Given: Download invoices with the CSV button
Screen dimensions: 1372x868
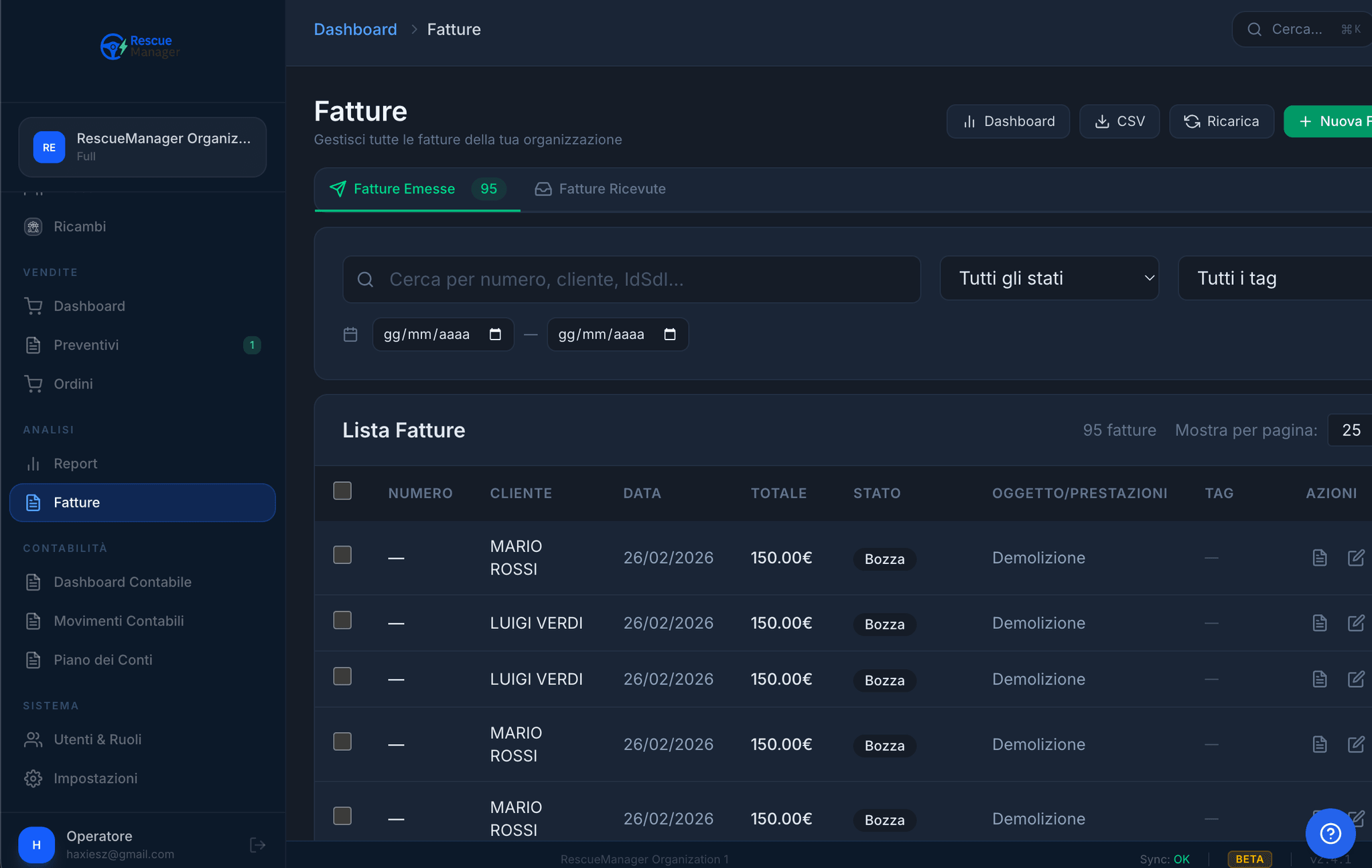Looking at the screenshot, I should click(1119, 121).
